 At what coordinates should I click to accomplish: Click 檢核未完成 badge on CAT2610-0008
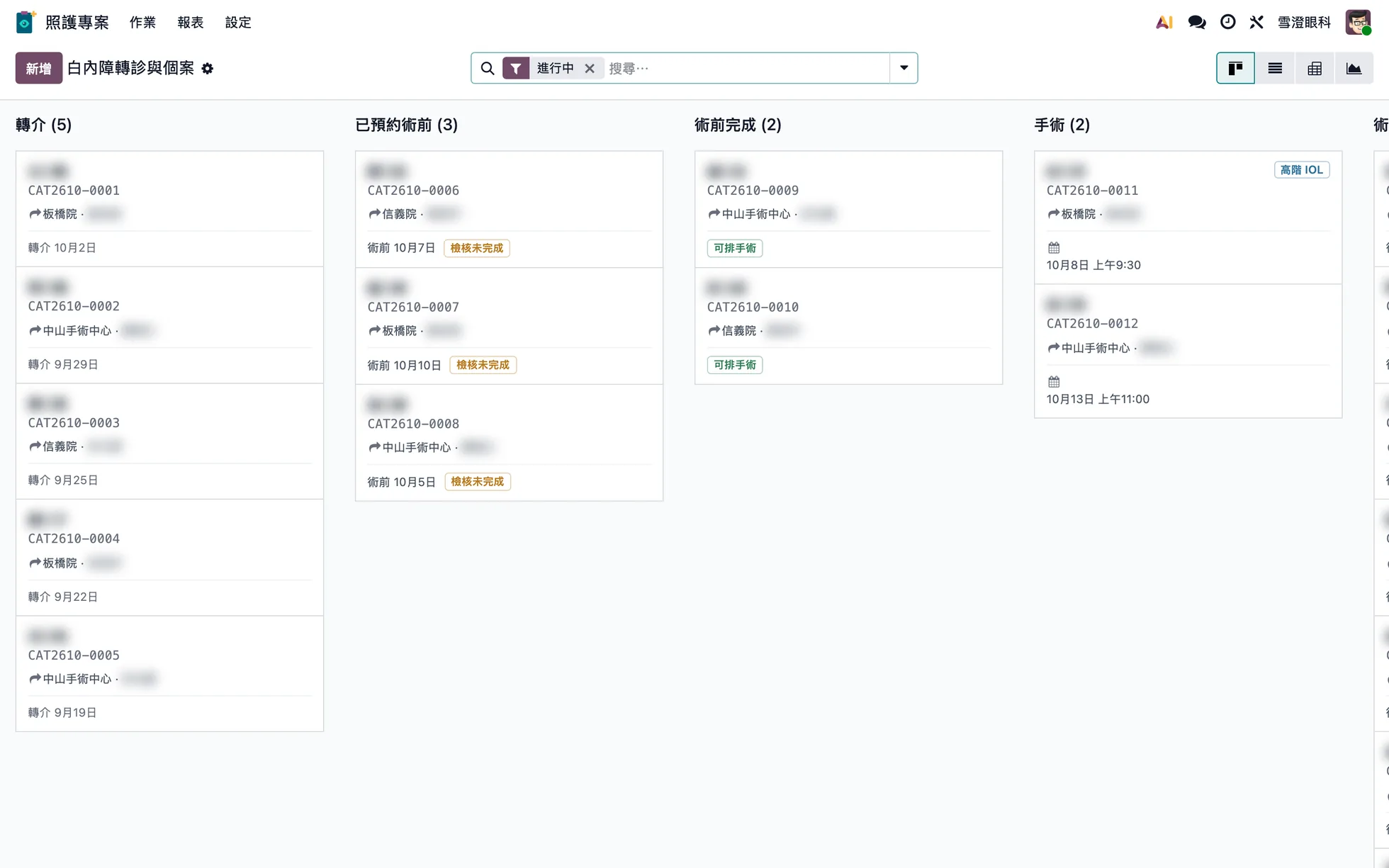[478, 482]
